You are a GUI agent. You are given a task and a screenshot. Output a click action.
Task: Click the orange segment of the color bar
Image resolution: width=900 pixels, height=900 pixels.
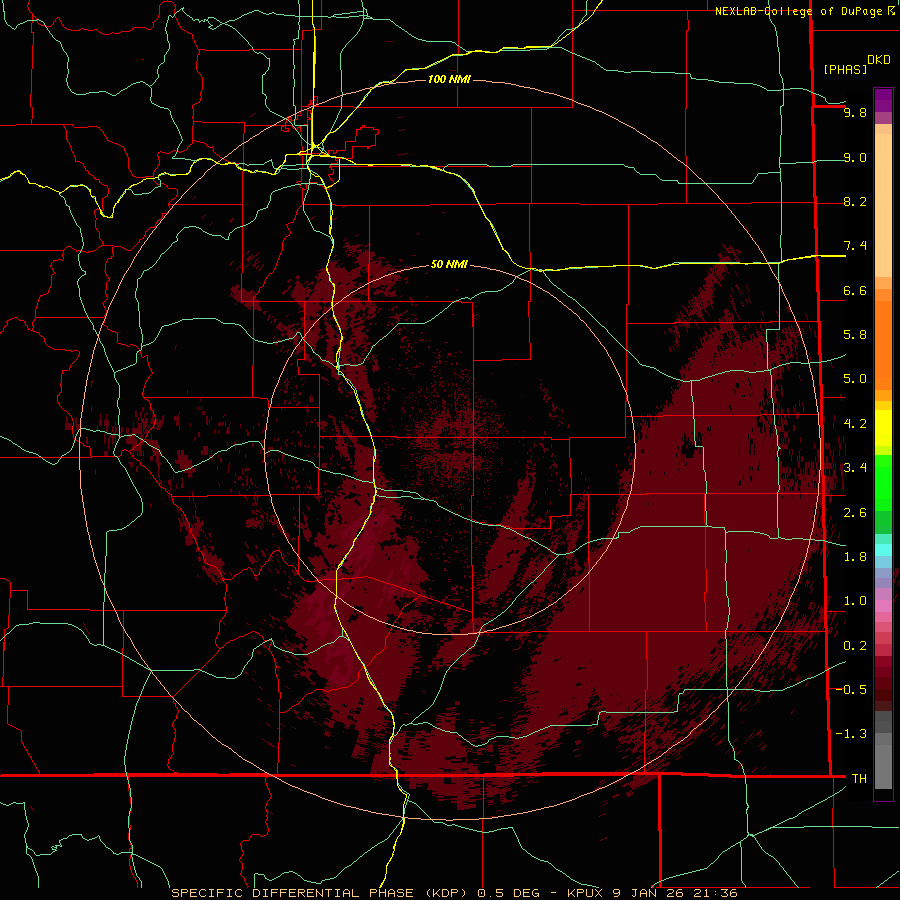883,344
